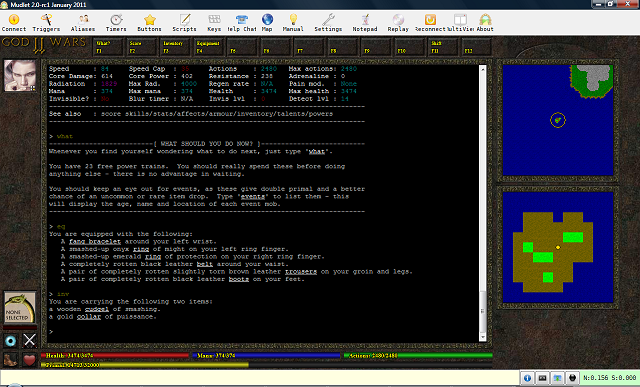Open the Timers toolbar icon

pyautogui.click(x=116, y=23)
